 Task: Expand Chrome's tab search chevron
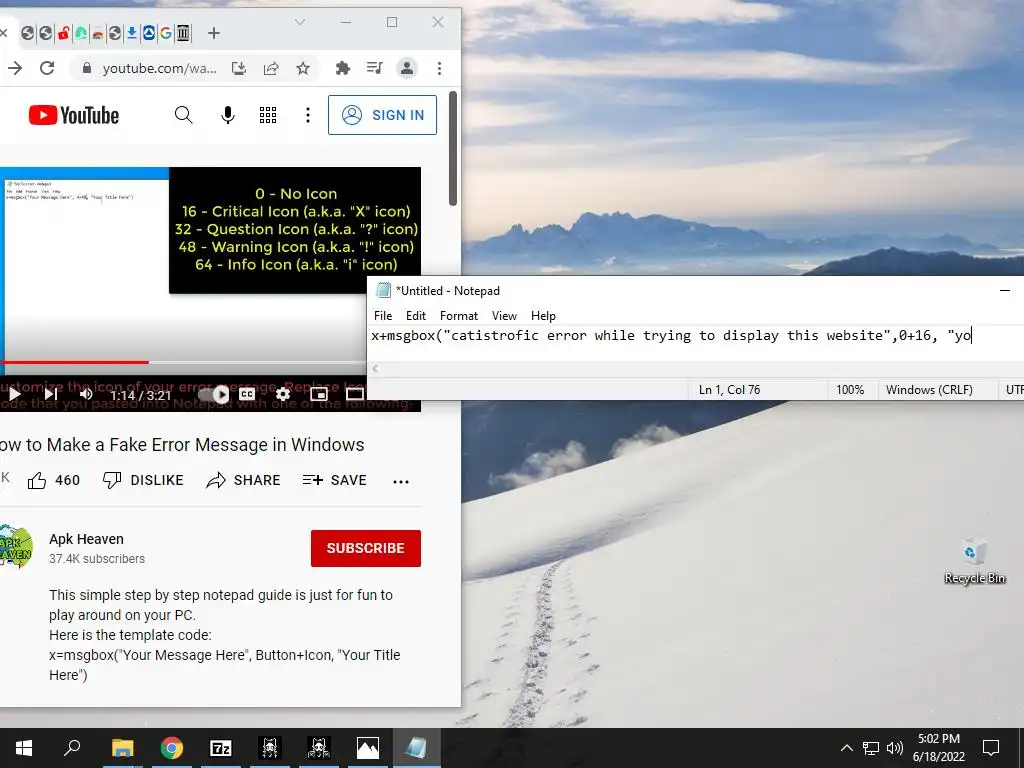click(300, 22)
